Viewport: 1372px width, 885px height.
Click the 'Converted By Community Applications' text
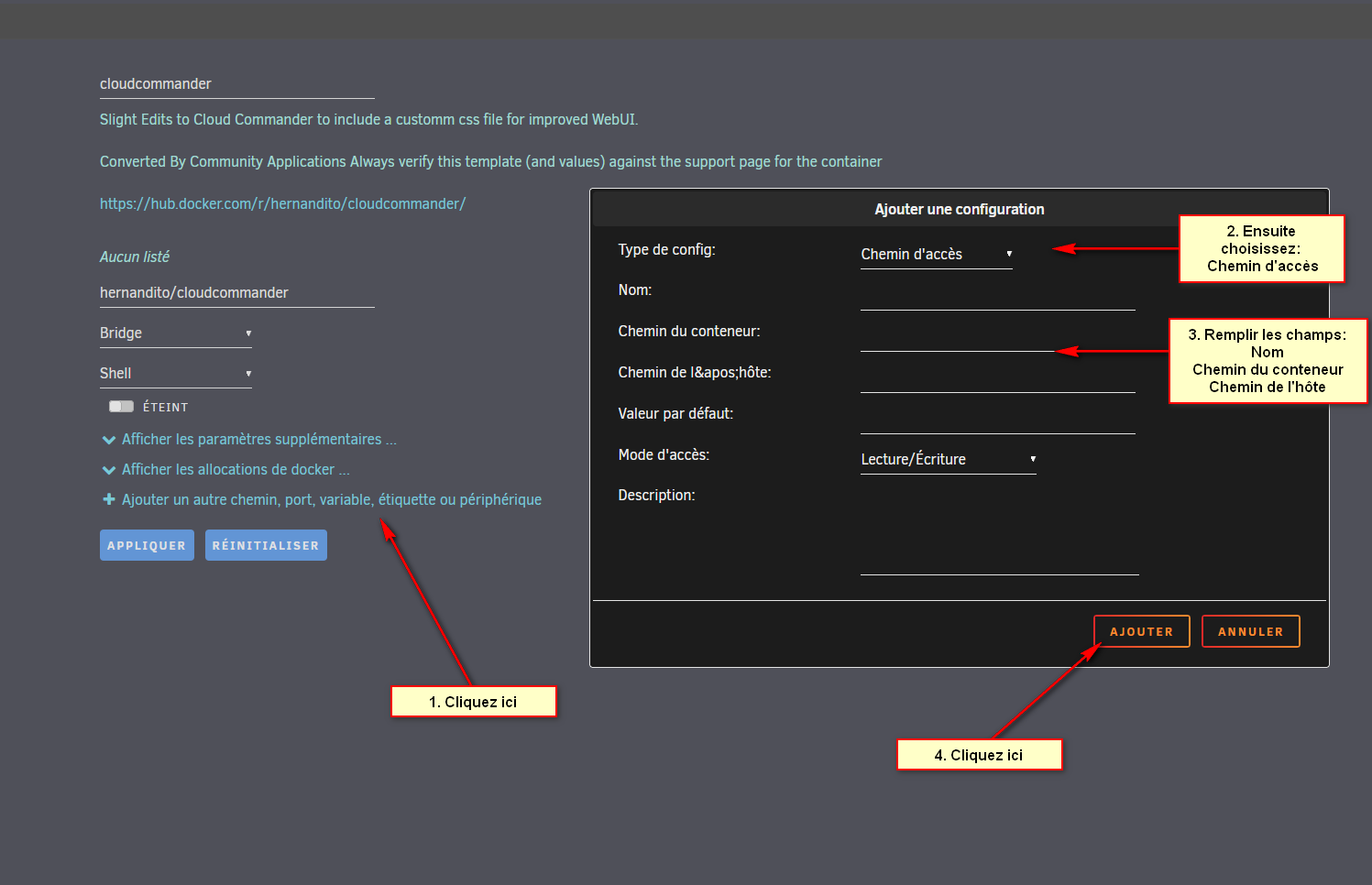point(490,162)
